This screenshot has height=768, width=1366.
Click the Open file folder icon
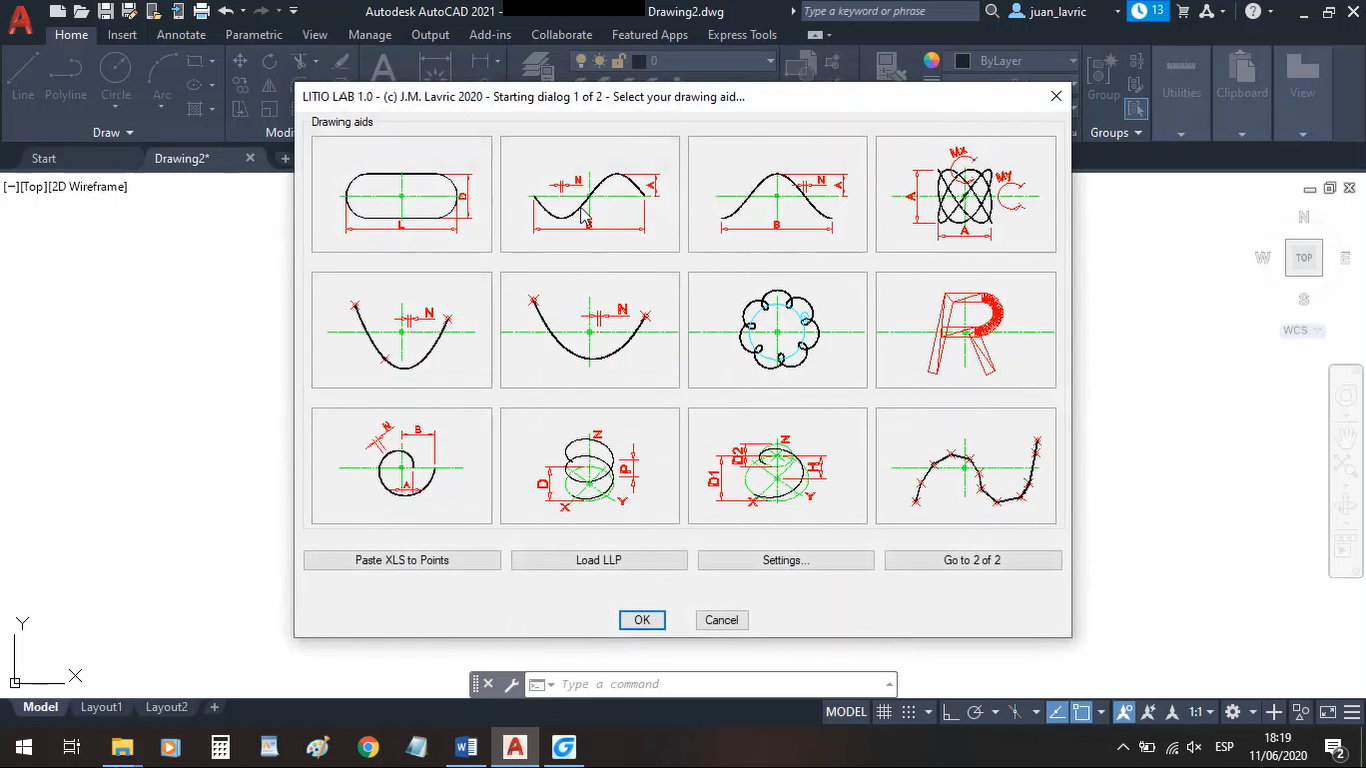pyautogui.click(x=82, y=11)
